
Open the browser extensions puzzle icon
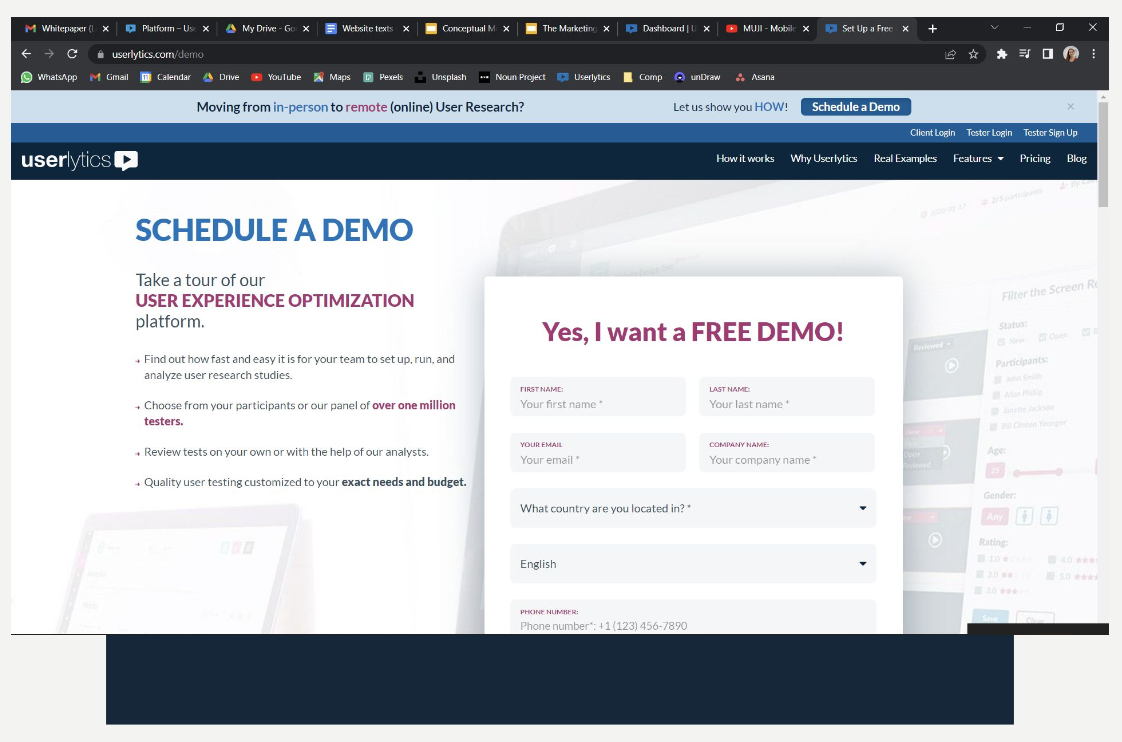[x=1001, y=54]
